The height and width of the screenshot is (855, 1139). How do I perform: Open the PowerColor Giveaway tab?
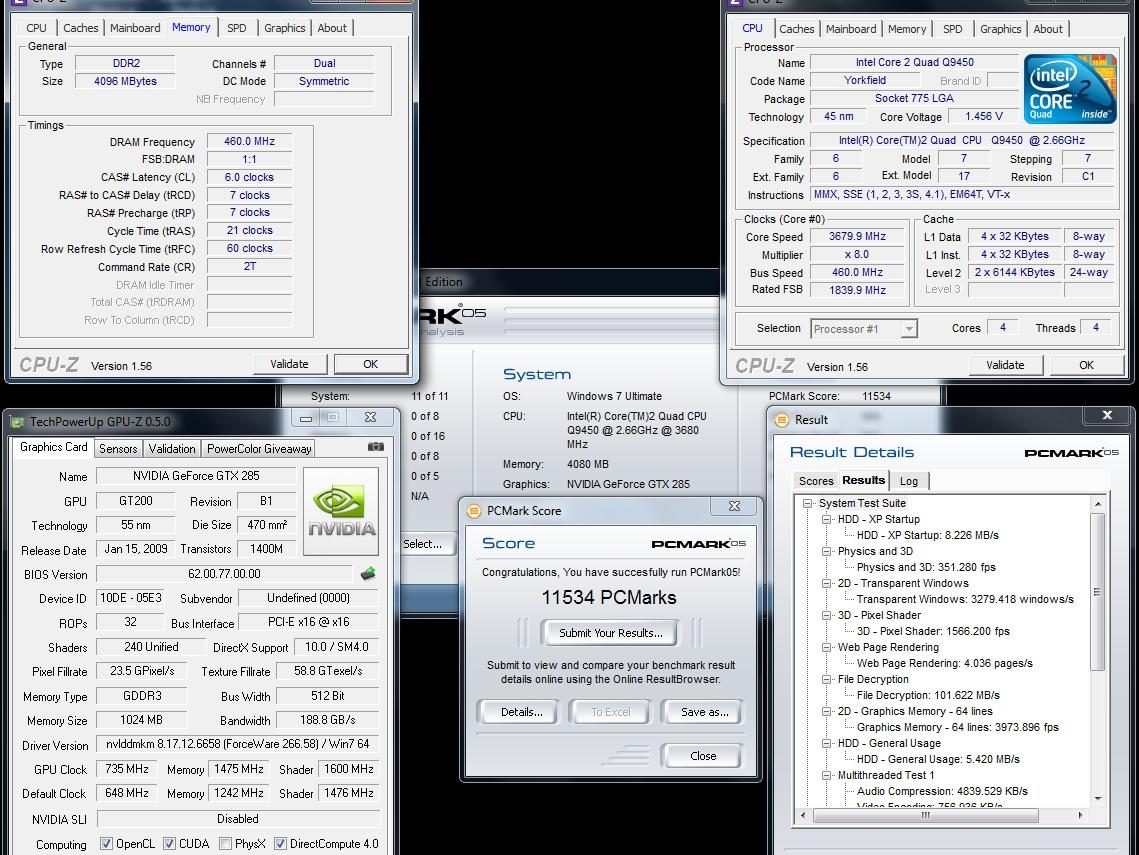[259, 449]
